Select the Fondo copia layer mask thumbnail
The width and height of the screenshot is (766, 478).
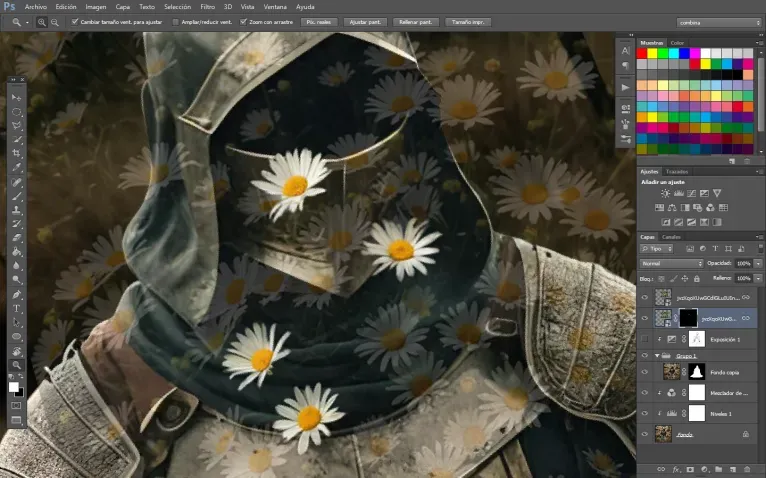coord(697,372)
